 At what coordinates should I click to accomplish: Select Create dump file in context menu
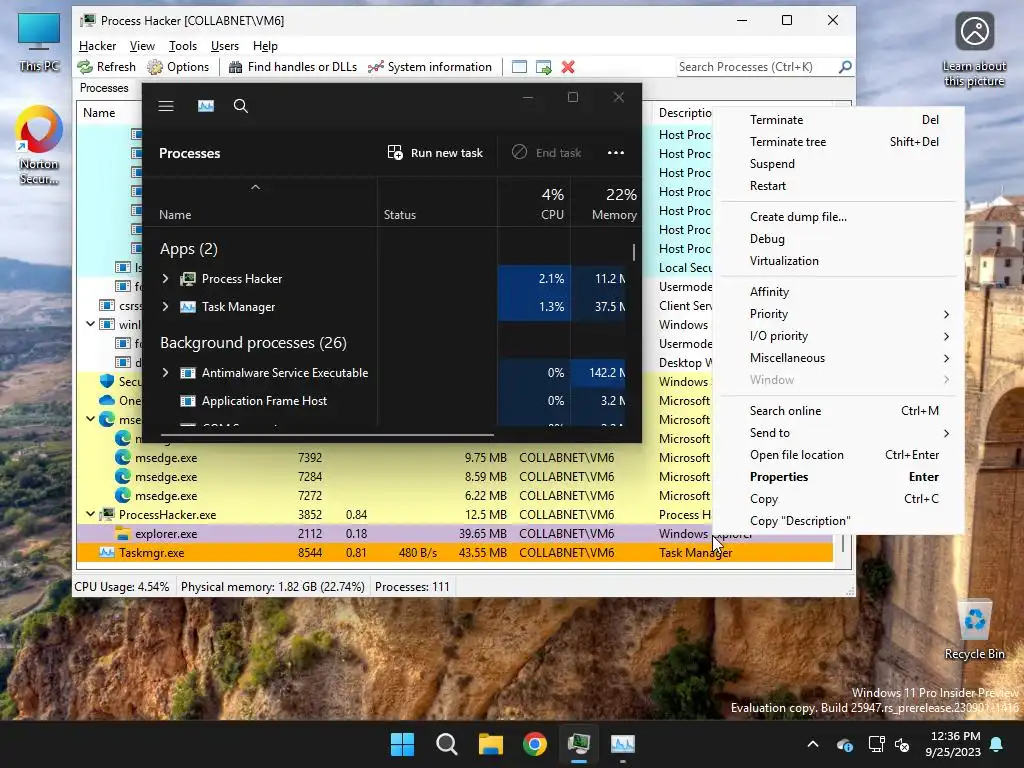[x=840, y=217]
